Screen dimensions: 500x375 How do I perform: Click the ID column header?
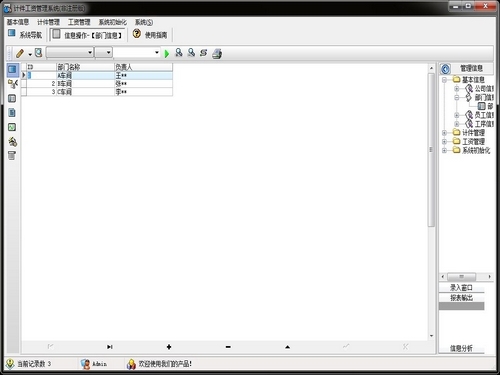click(41, 67)
